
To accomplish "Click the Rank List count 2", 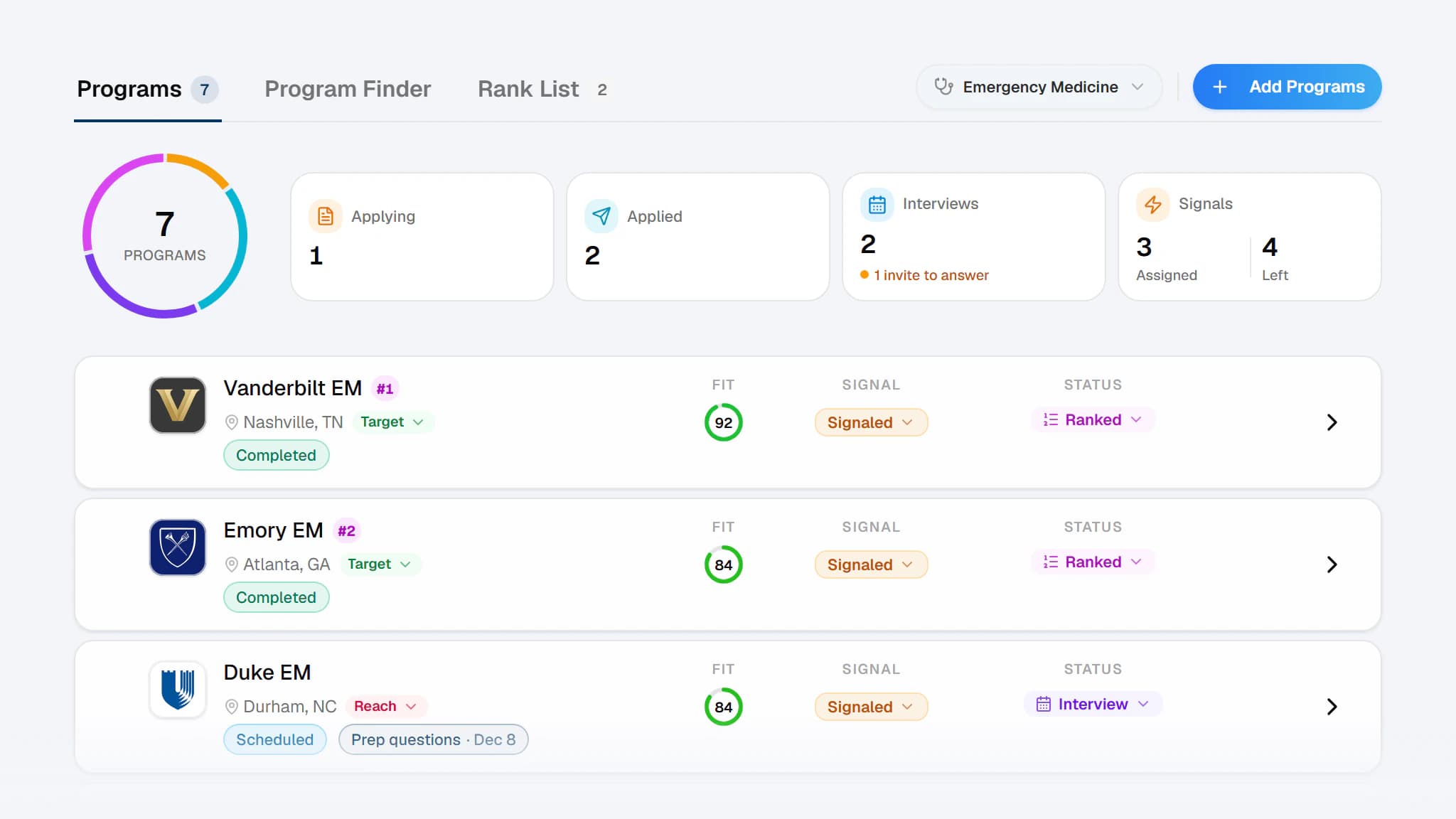I will click(x=602, y=90).
